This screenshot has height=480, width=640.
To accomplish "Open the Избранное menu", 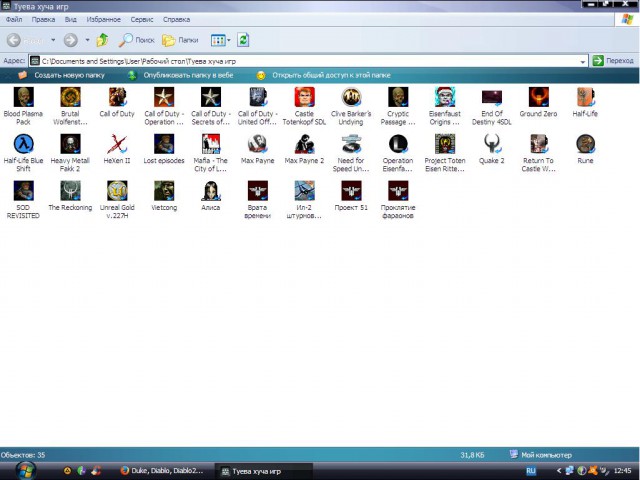I will (x=104, y=19).
